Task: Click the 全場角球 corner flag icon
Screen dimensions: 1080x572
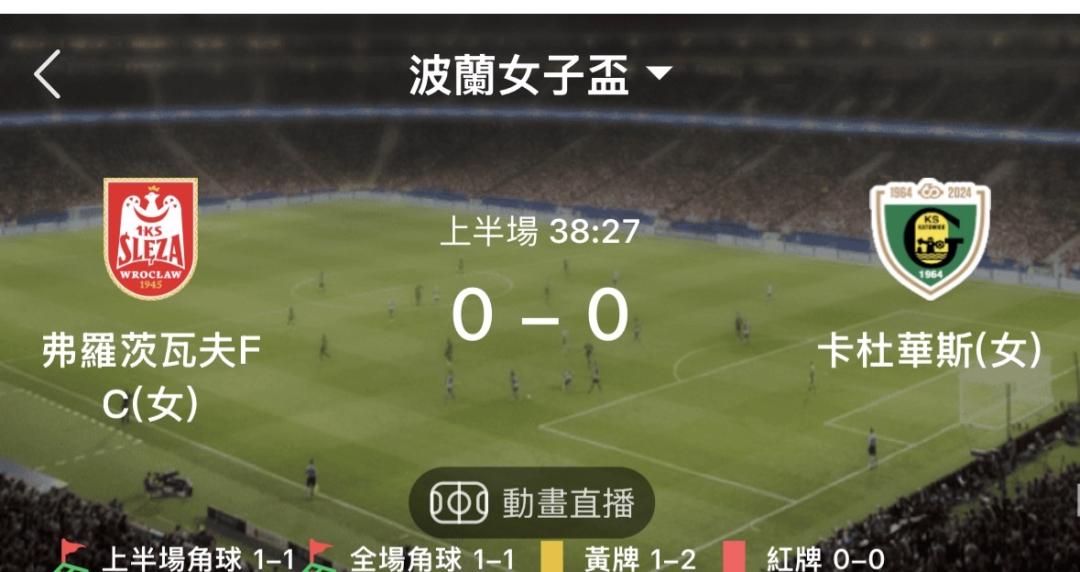Action: point(320,557)
